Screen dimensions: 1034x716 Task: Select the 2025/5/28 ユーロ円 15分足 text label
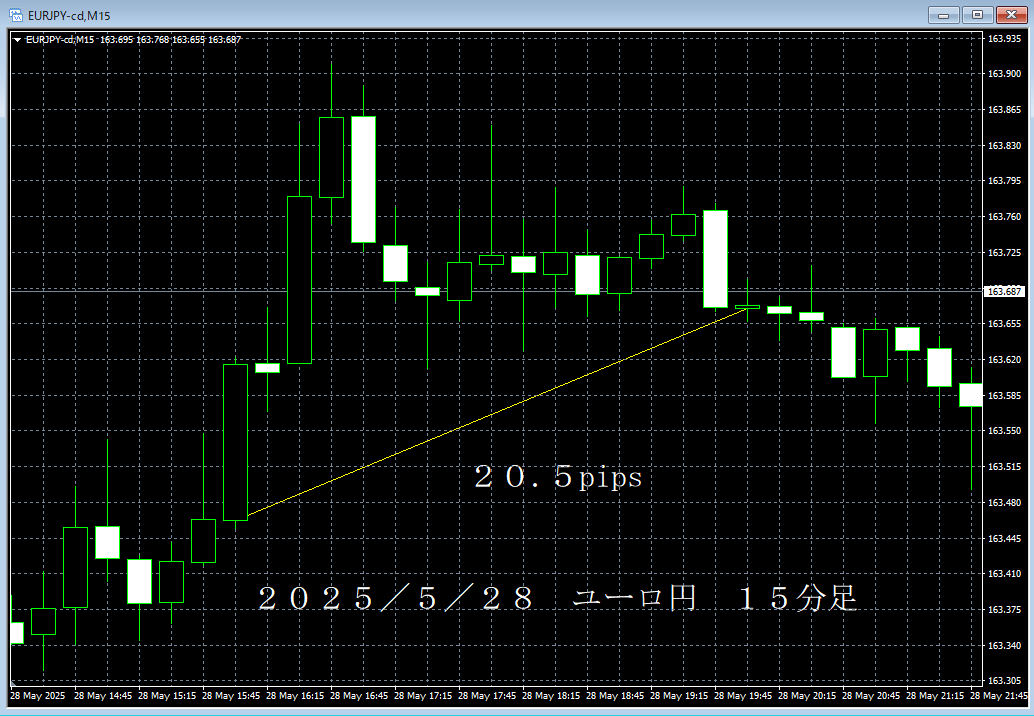[x=557, y=599]
